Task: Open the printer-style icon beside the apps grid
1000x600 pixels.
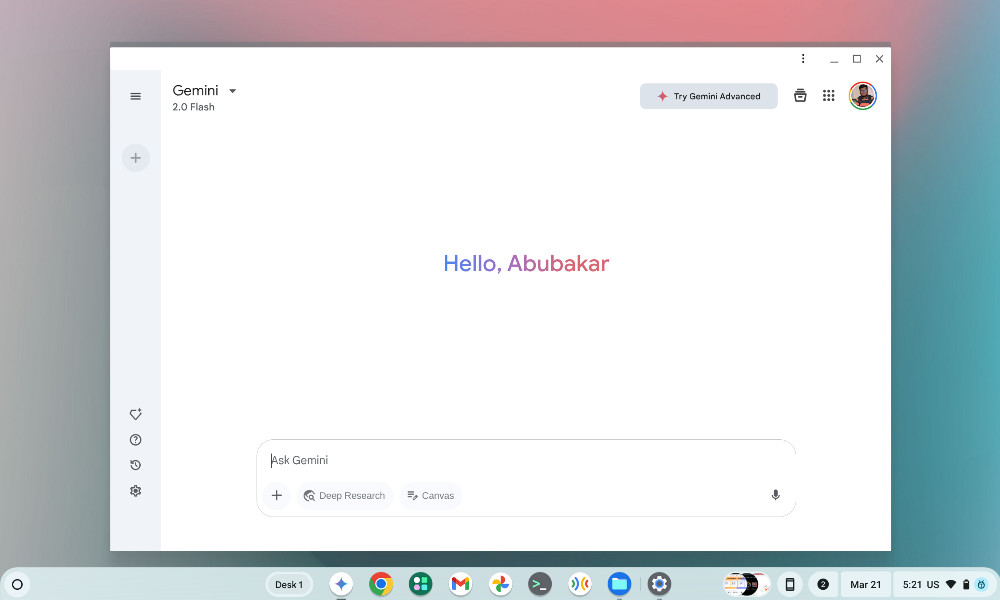Action: [x=800, y=96]
